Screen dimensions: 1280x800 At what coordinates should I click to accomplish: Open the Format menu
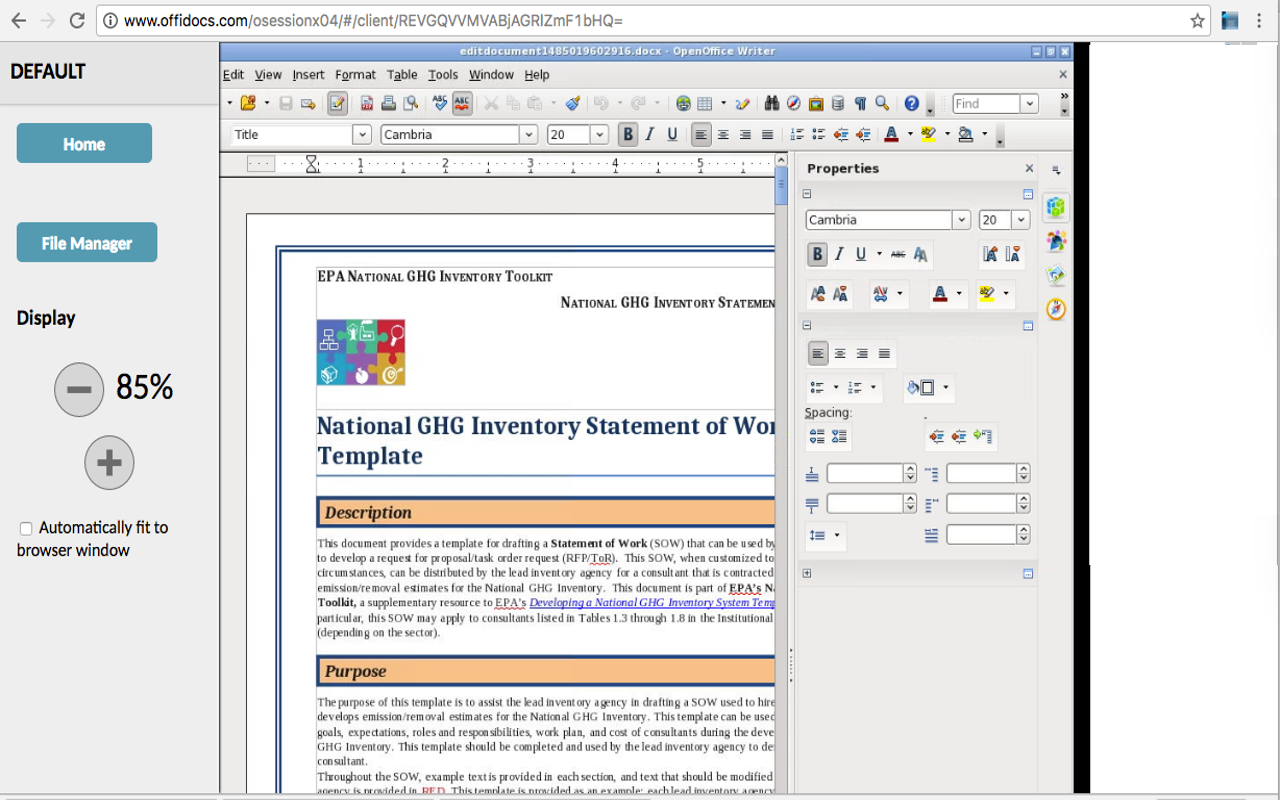tap(354, 74)
